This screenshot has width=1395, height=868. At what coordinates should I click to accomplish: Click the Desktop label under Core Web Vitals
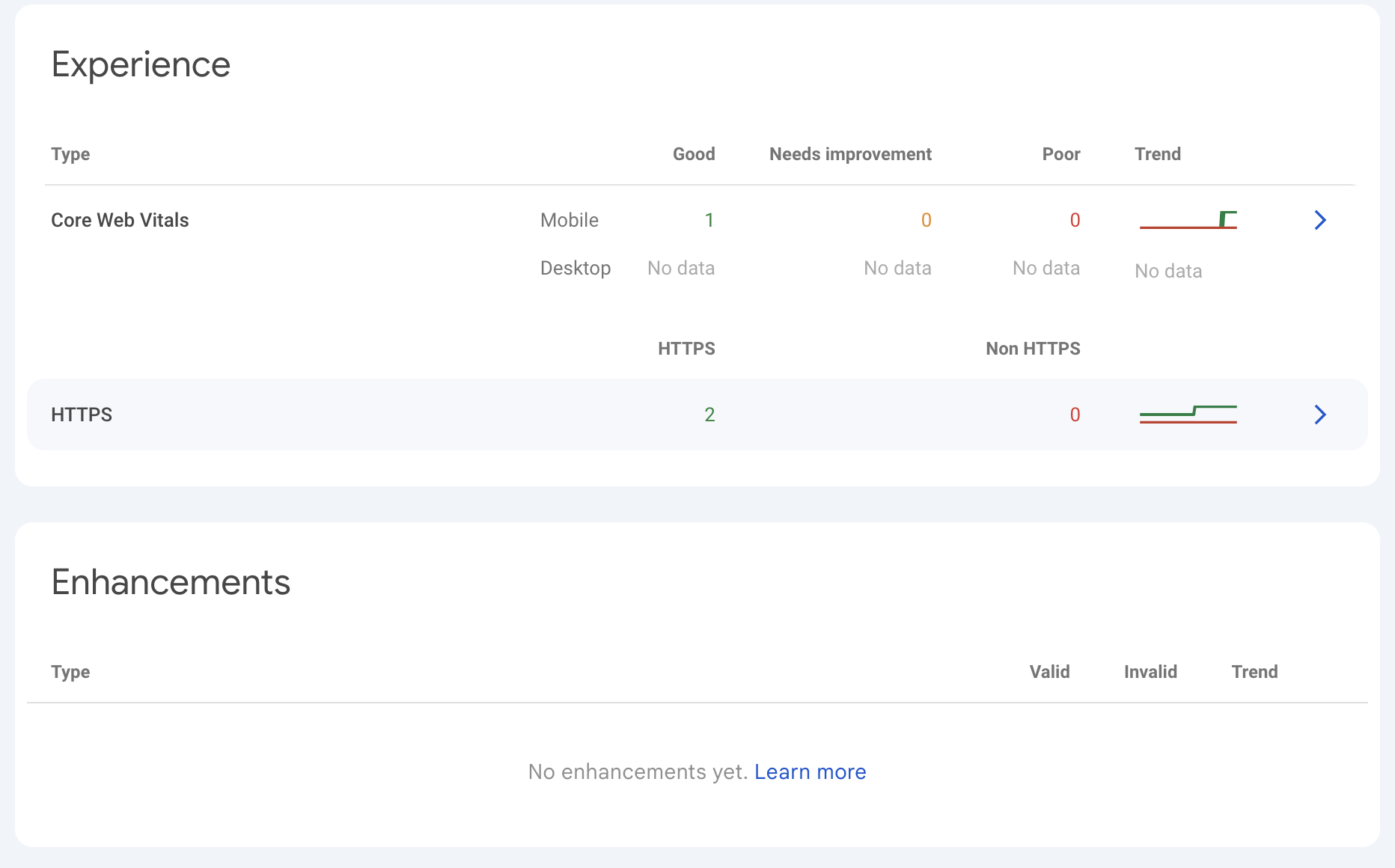pyautogui.click(x=575, y=268)
